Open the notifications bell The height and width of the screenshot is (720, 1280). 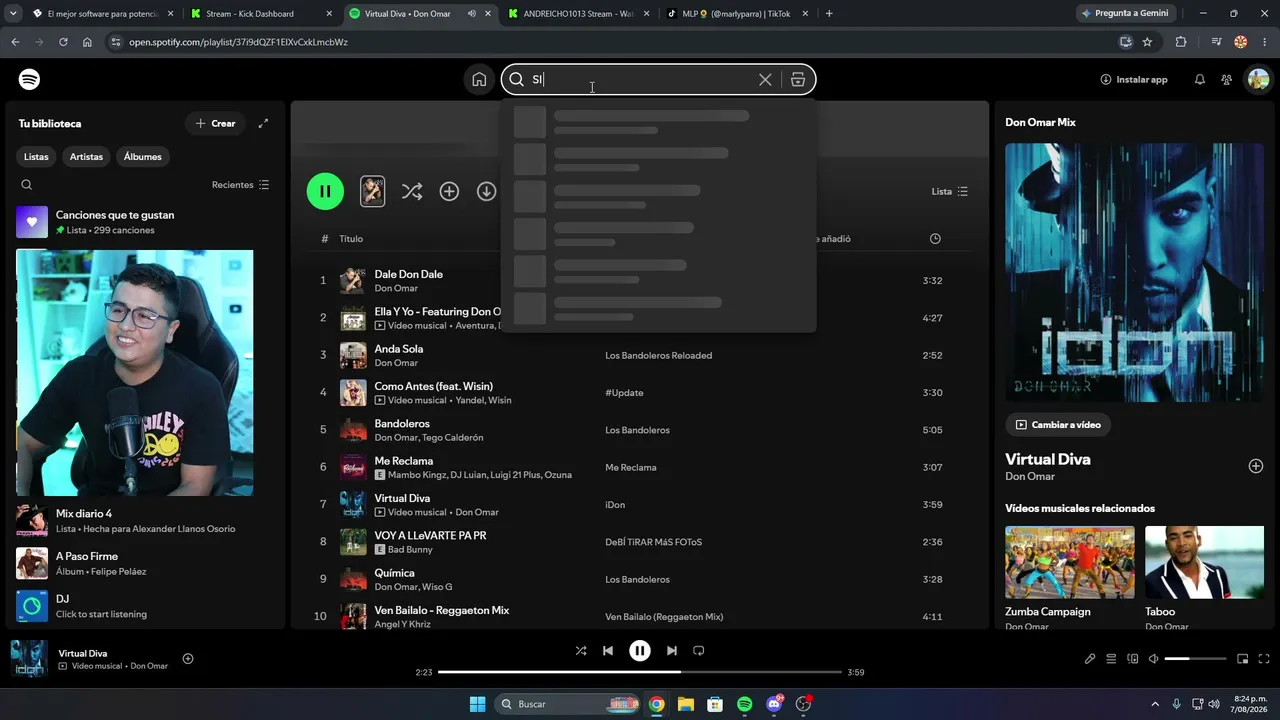1200,80
